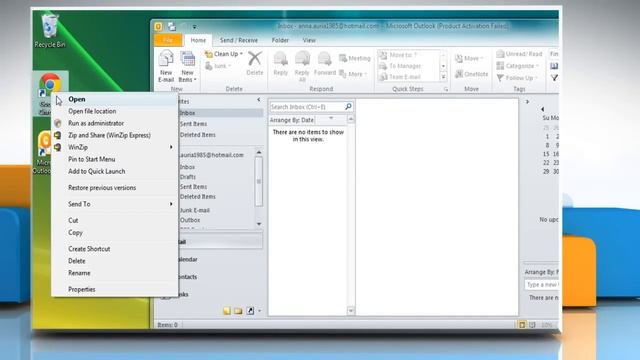The width and height of the screenshot is (640, 360).
Task: Customize Quick Access Toolbar dropdown
Action: pyautogui.click(x=194, y=27)
